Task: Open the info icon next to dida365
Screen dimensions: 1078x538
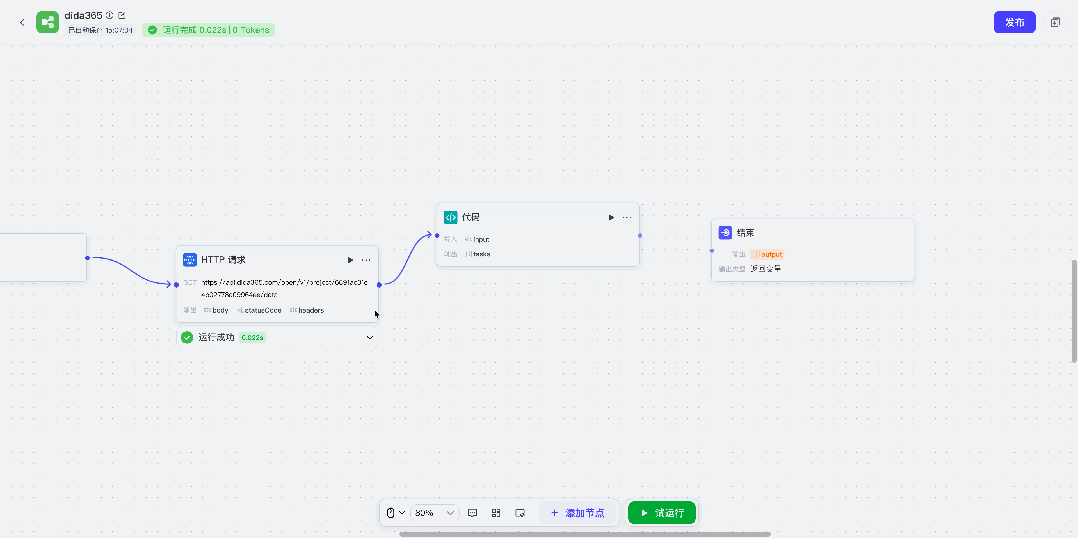Action: coord(109,15)
